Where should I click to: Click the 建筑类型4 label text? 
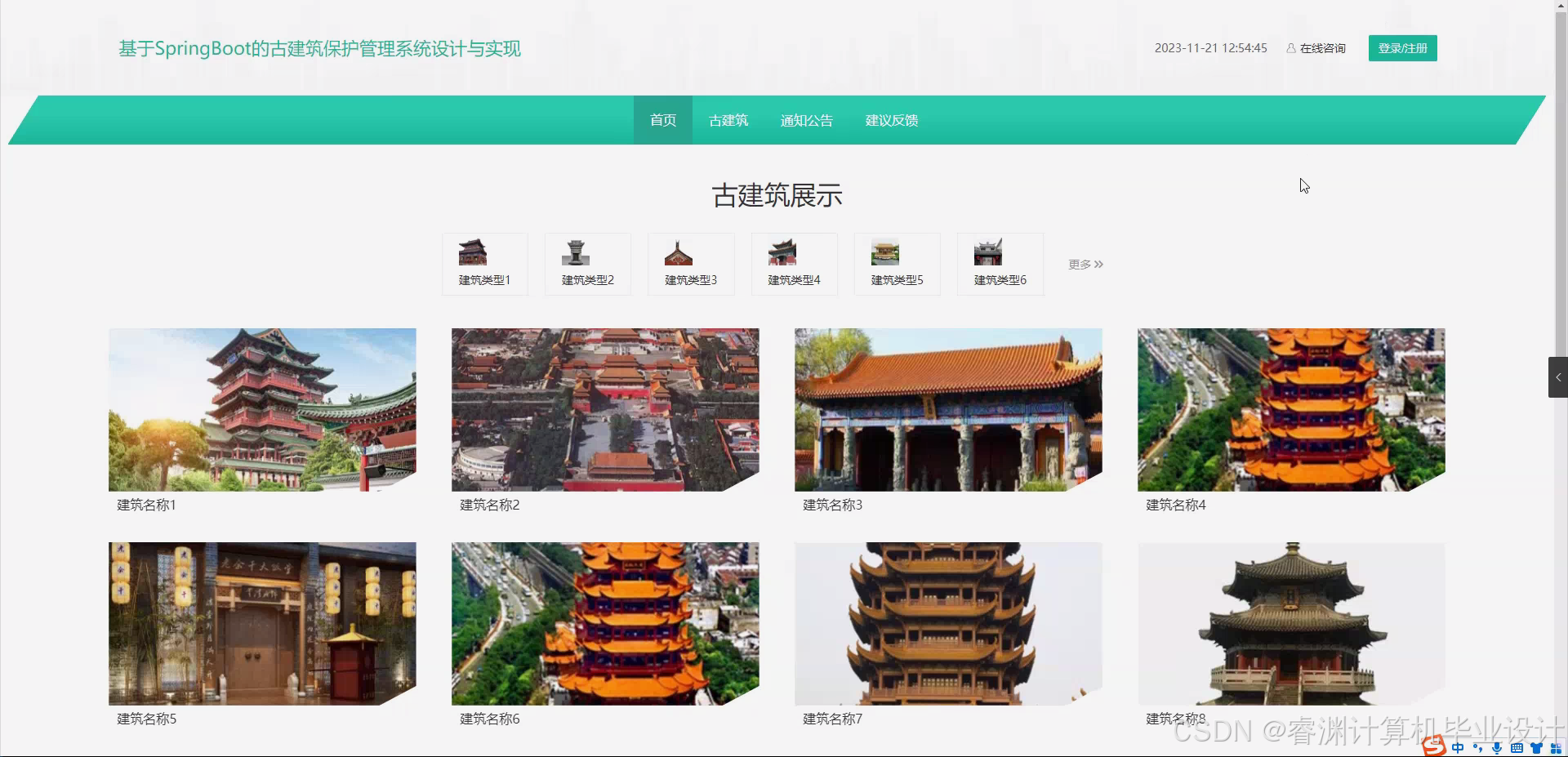click(x=794, y=280)
